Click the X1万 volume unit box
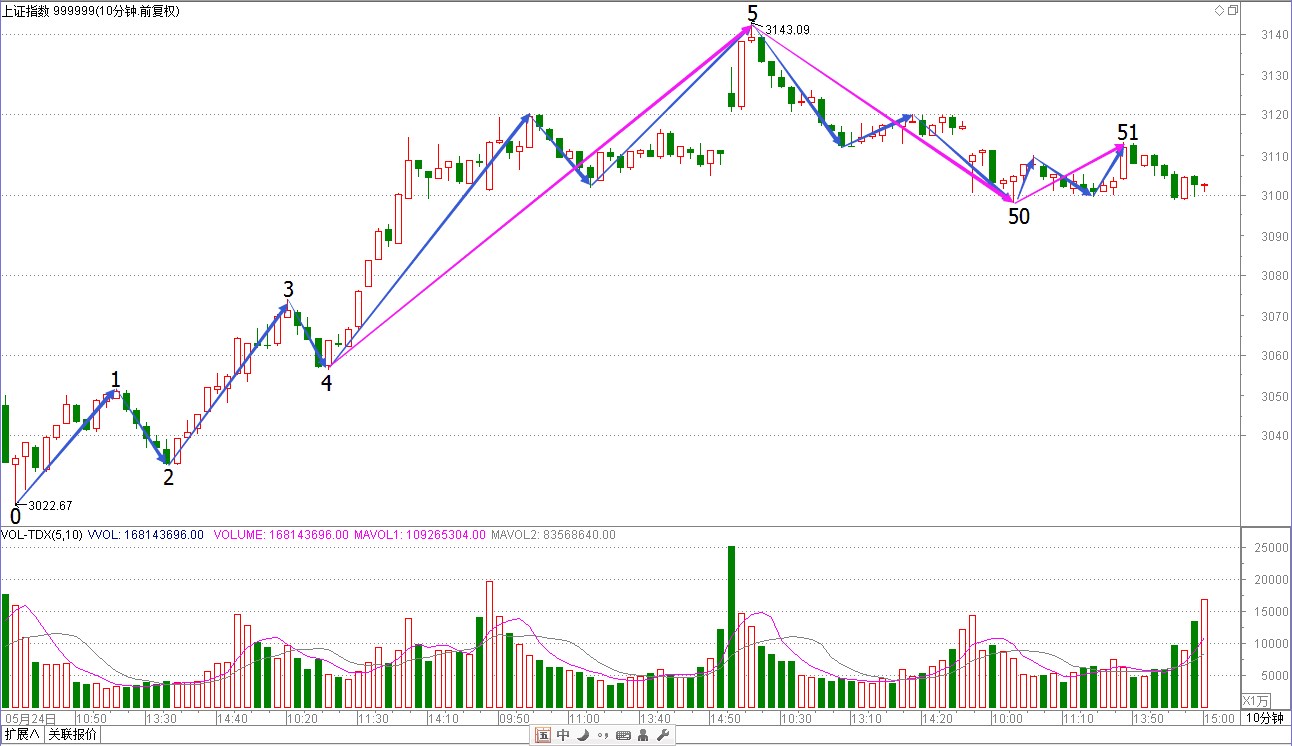 click(x=1255, y=701)
